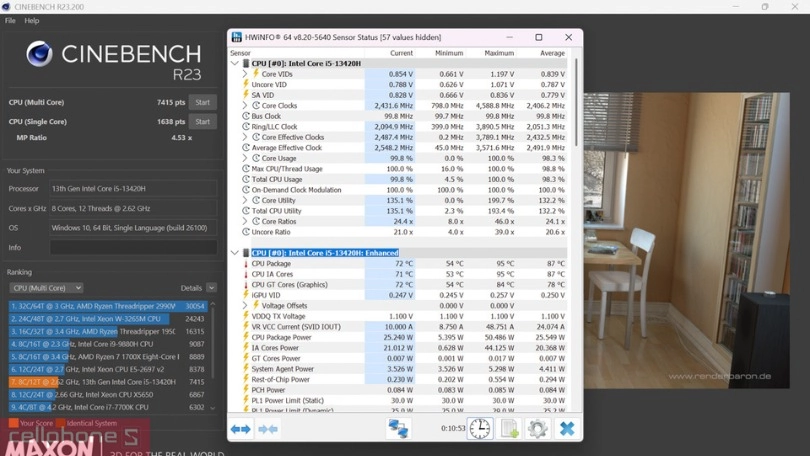This screenshot has height=456, width=810.
Task: Click the HWiNFO shrink view arrows icon
Action: point(268,429)
